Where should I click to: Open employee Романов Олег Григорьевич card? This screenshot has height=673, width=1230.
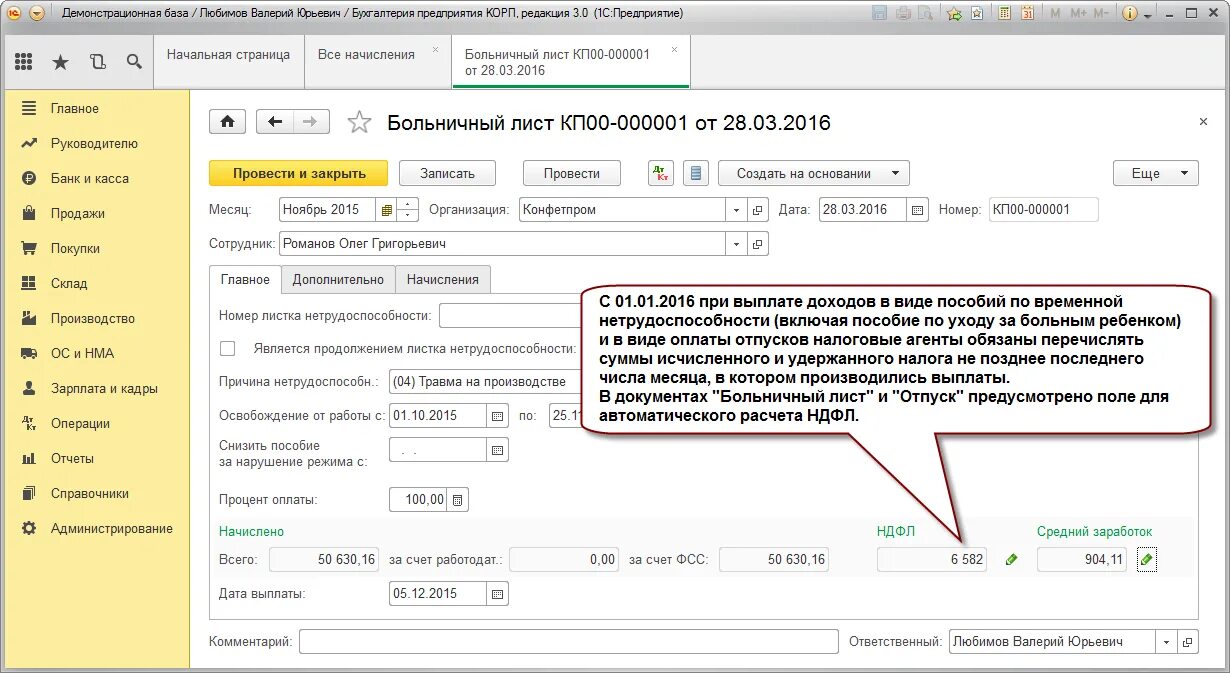point(758,244)
